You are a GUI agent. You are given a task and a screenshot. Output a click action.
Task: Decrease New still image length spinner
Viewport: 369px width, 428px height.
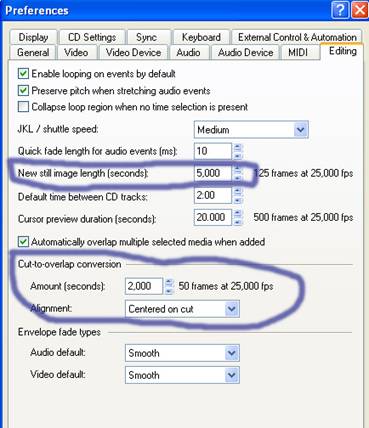(x=237, y=177)
